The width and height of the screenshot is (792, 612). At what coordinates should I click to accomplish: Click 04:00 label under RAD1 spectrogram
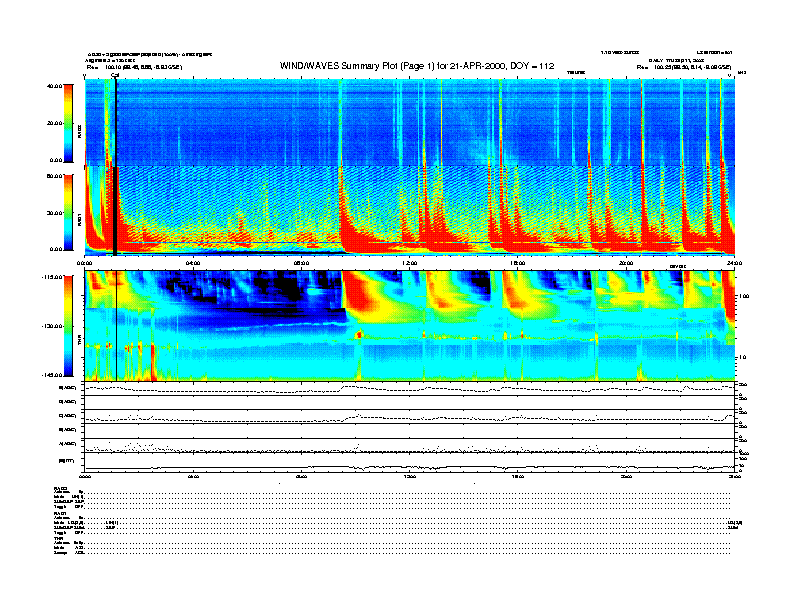click(193, 263)
